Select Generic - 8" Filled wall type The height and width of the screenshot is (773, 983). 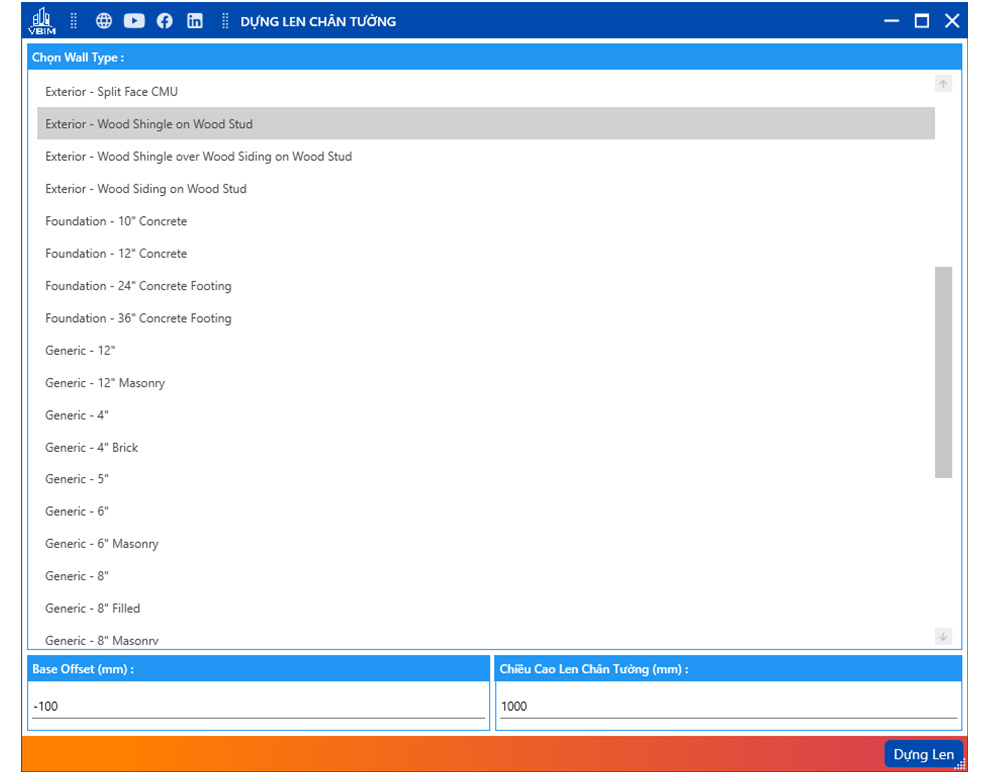pyautogui.click(x=93, y=608)
